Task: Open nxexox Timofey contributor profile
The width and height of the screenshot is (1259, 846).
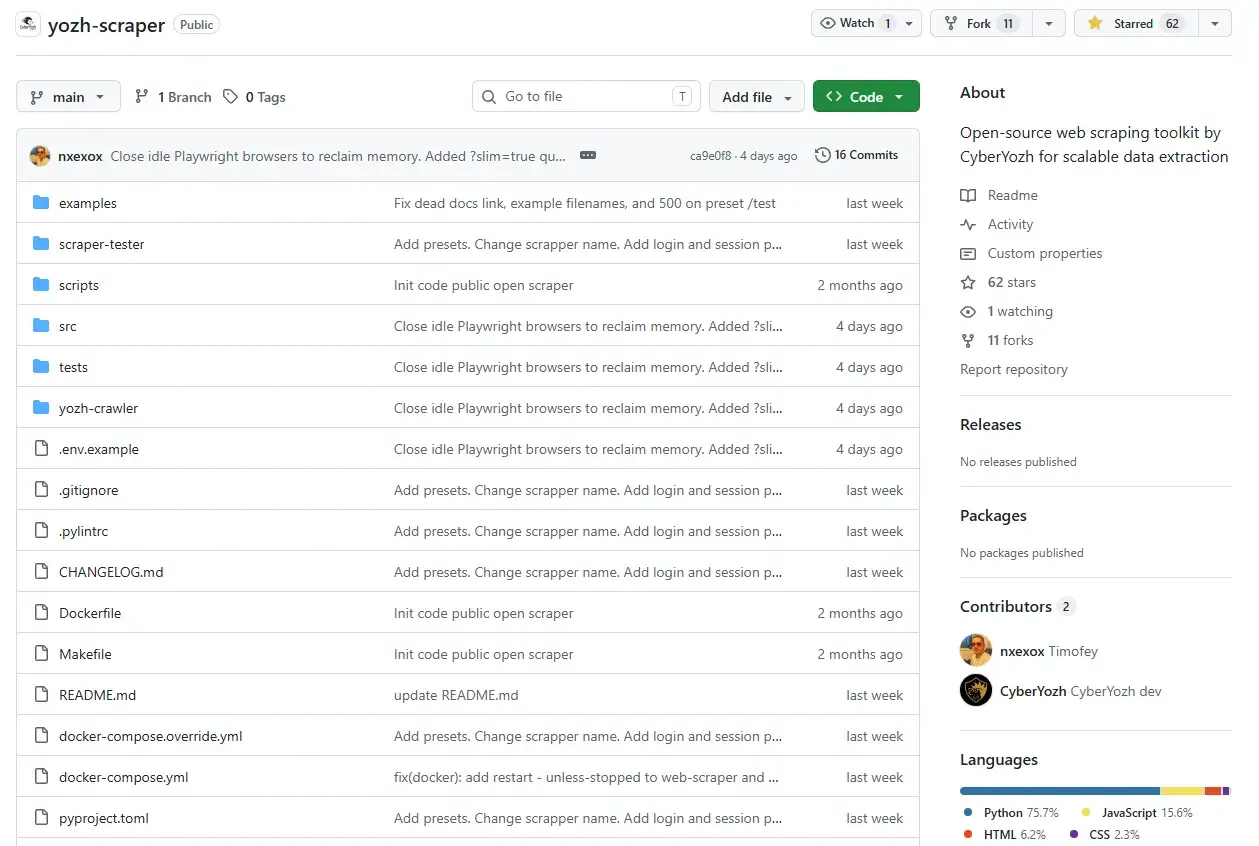Action: click(x=1048, y=651)
